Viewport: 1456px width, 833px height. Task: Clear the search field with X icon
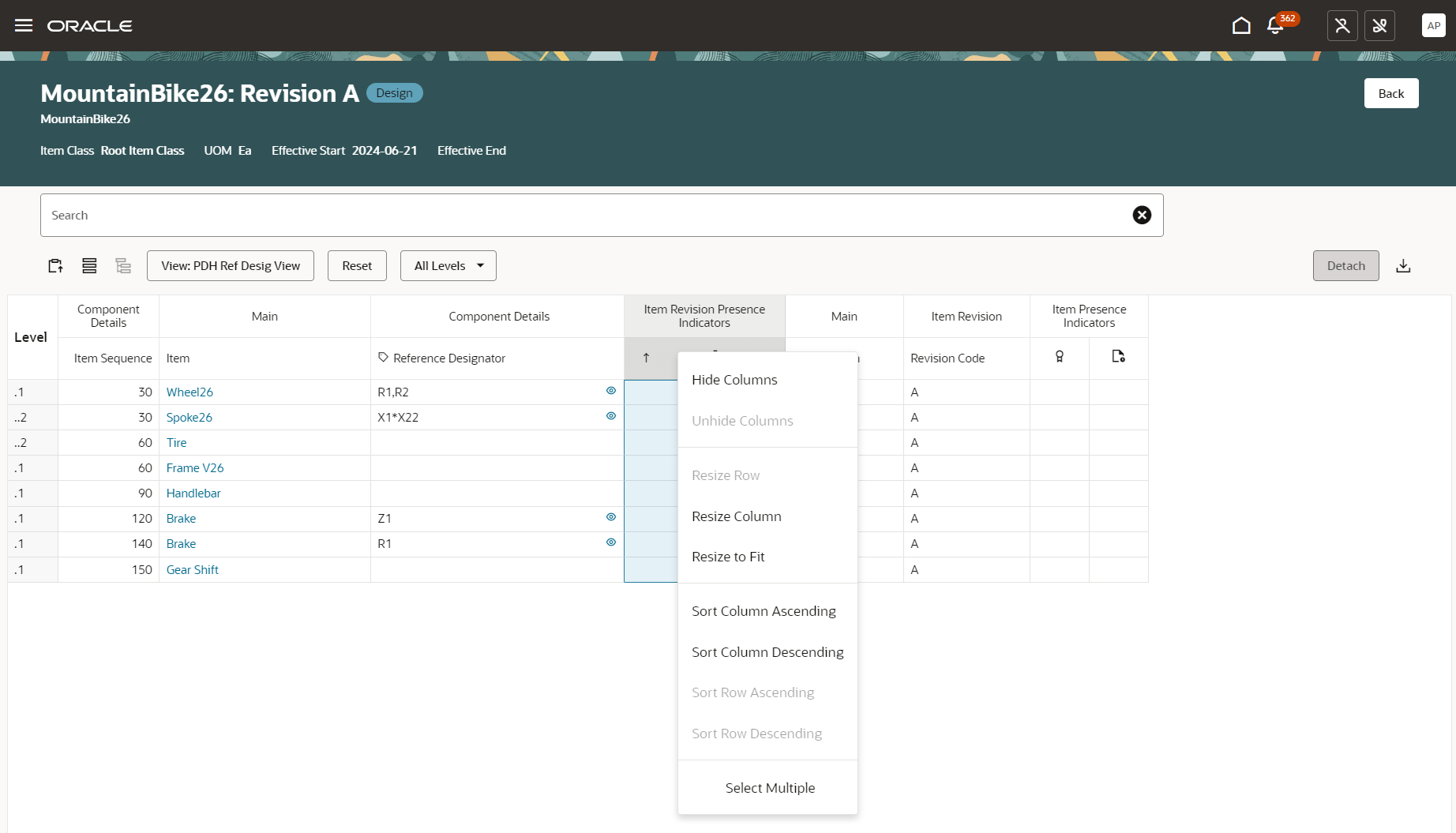pyautogui.click(x=1142, y=215)
